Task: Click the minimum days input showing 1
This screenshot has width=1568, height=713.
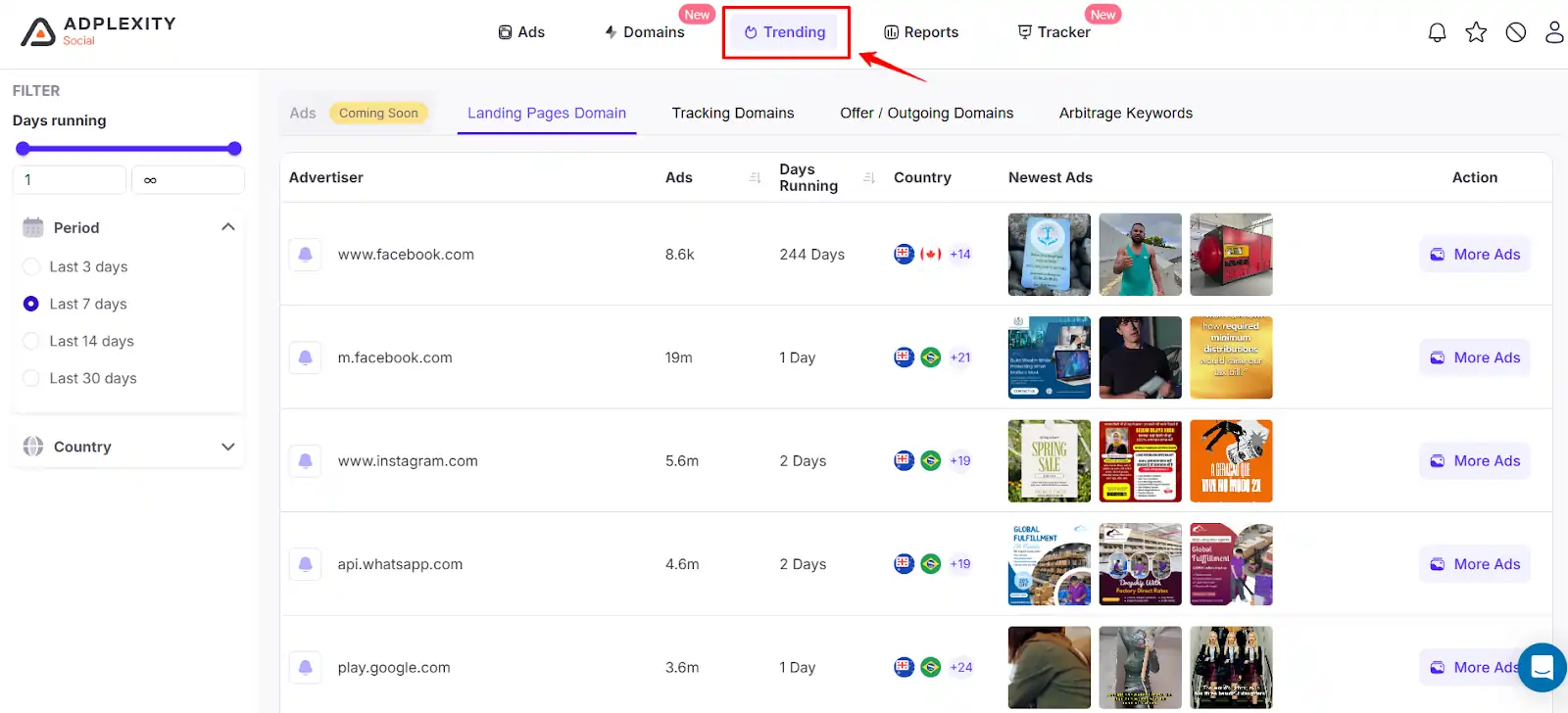Action: point(70,180)
